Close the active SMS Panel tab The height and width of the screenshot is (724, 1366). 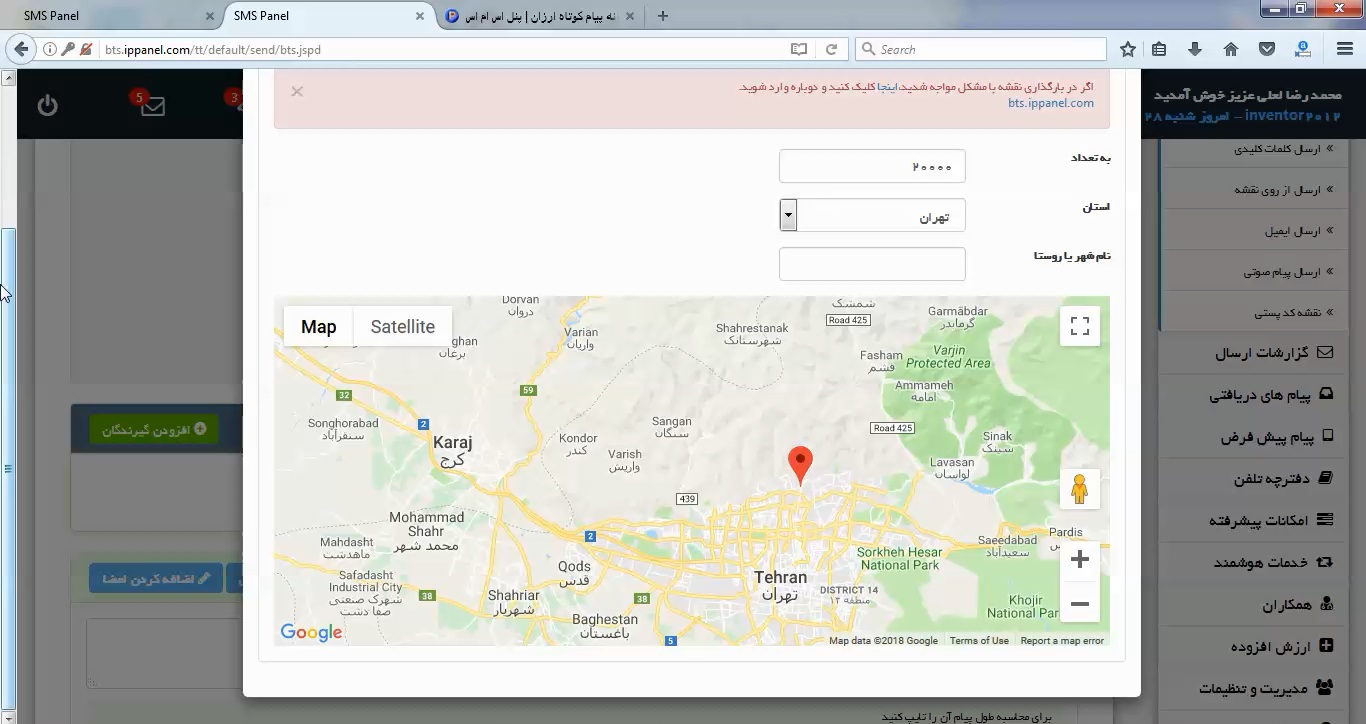(x=419, y=16)
